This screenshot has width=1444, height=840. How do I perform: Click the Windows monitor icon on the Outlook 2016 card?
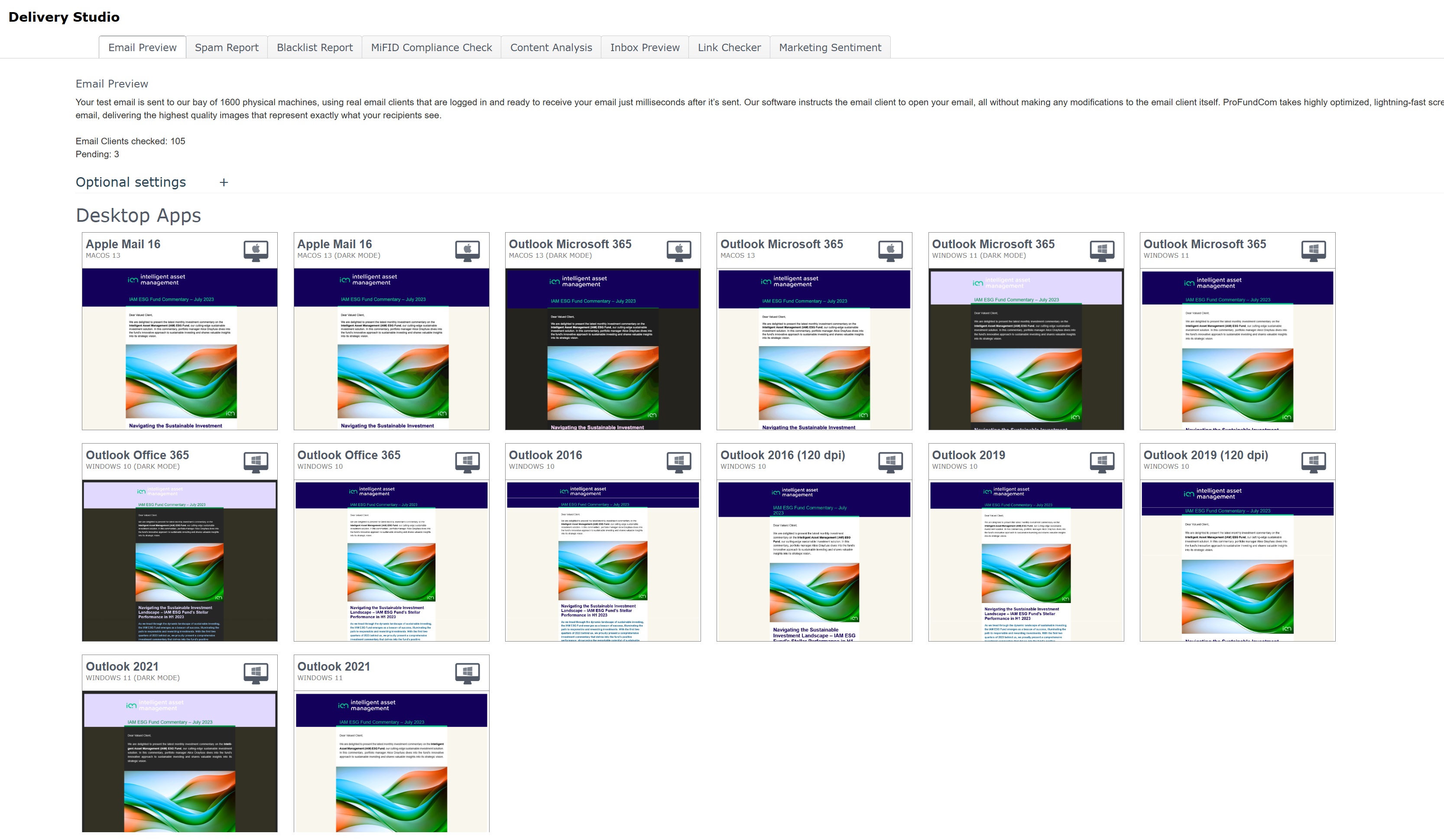(678, 461)
